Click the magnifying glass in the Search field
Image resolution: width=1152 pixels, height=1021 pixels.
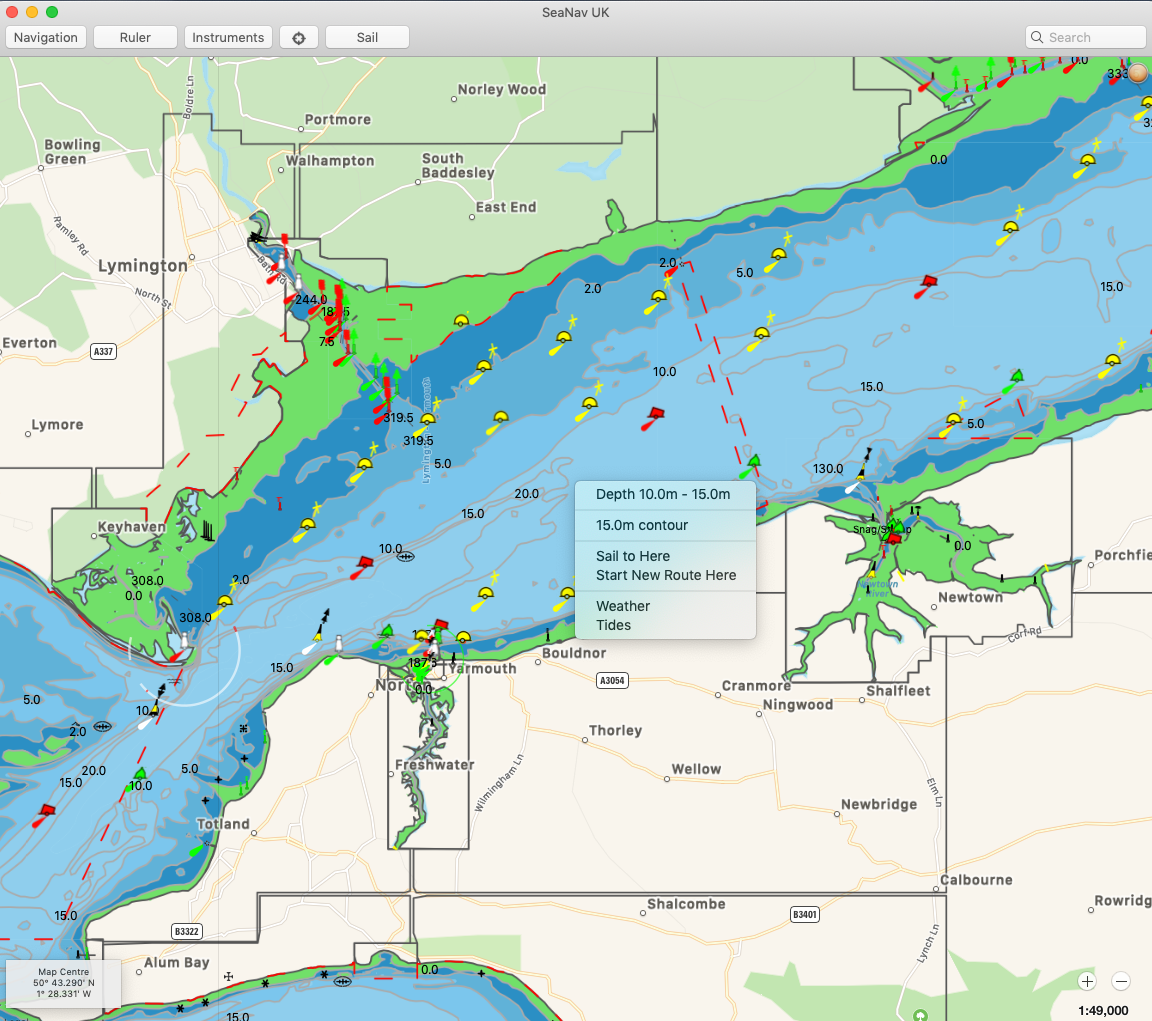(1038, 38)
